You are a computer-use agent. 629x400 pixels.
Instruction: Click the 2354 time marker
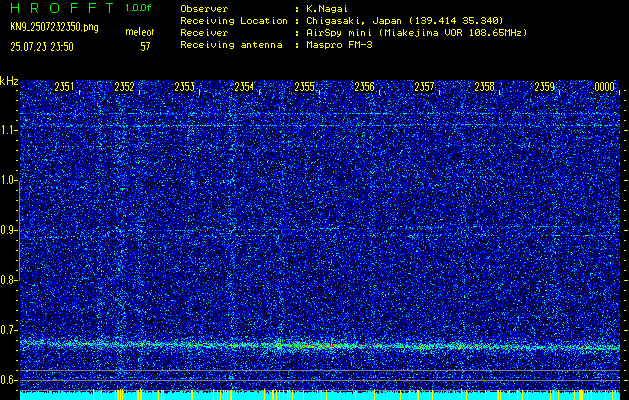coord(244,87)
